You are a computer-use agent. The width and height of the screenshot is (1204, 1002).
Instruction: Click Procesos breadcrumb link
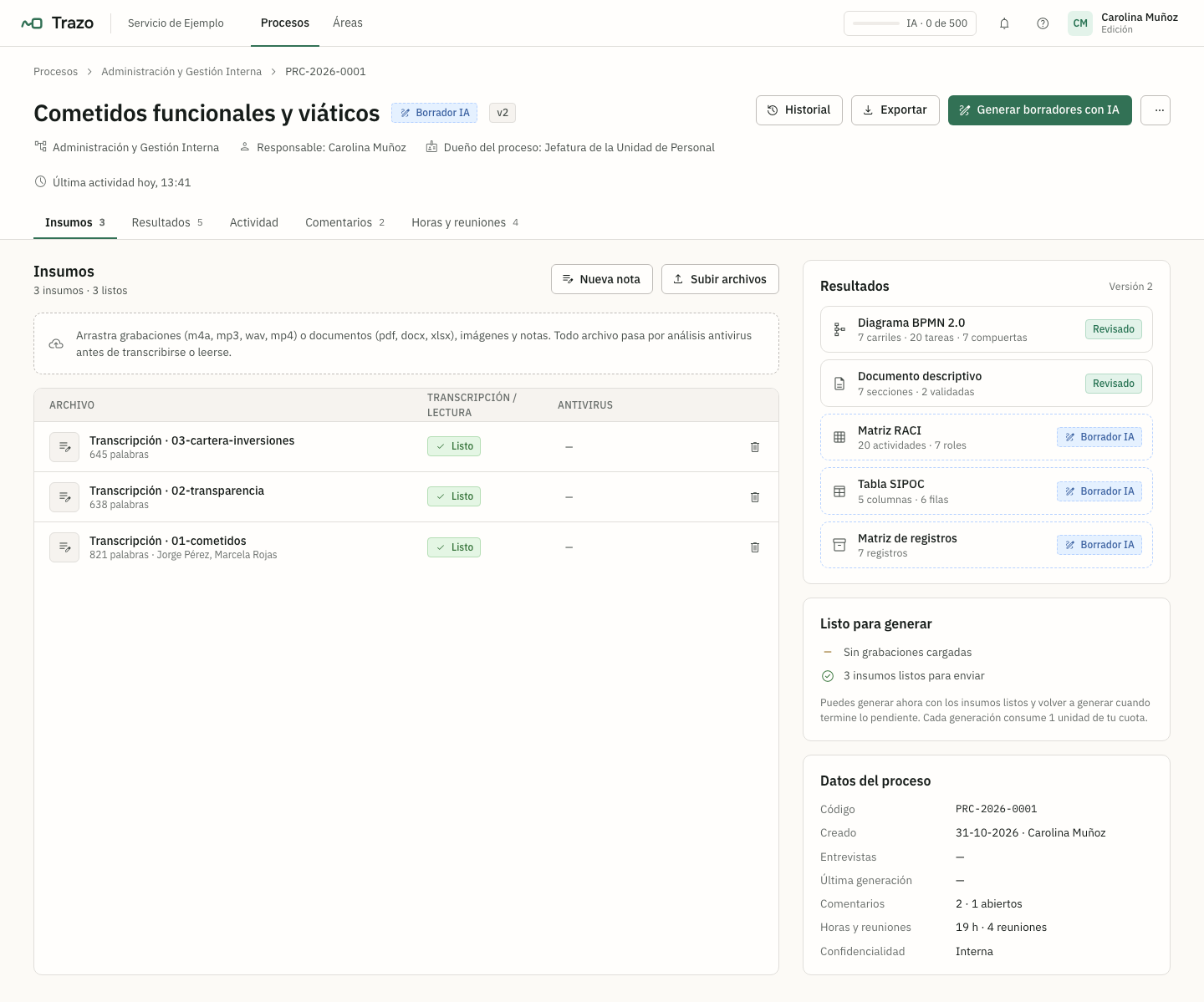(x=55, y=72)
